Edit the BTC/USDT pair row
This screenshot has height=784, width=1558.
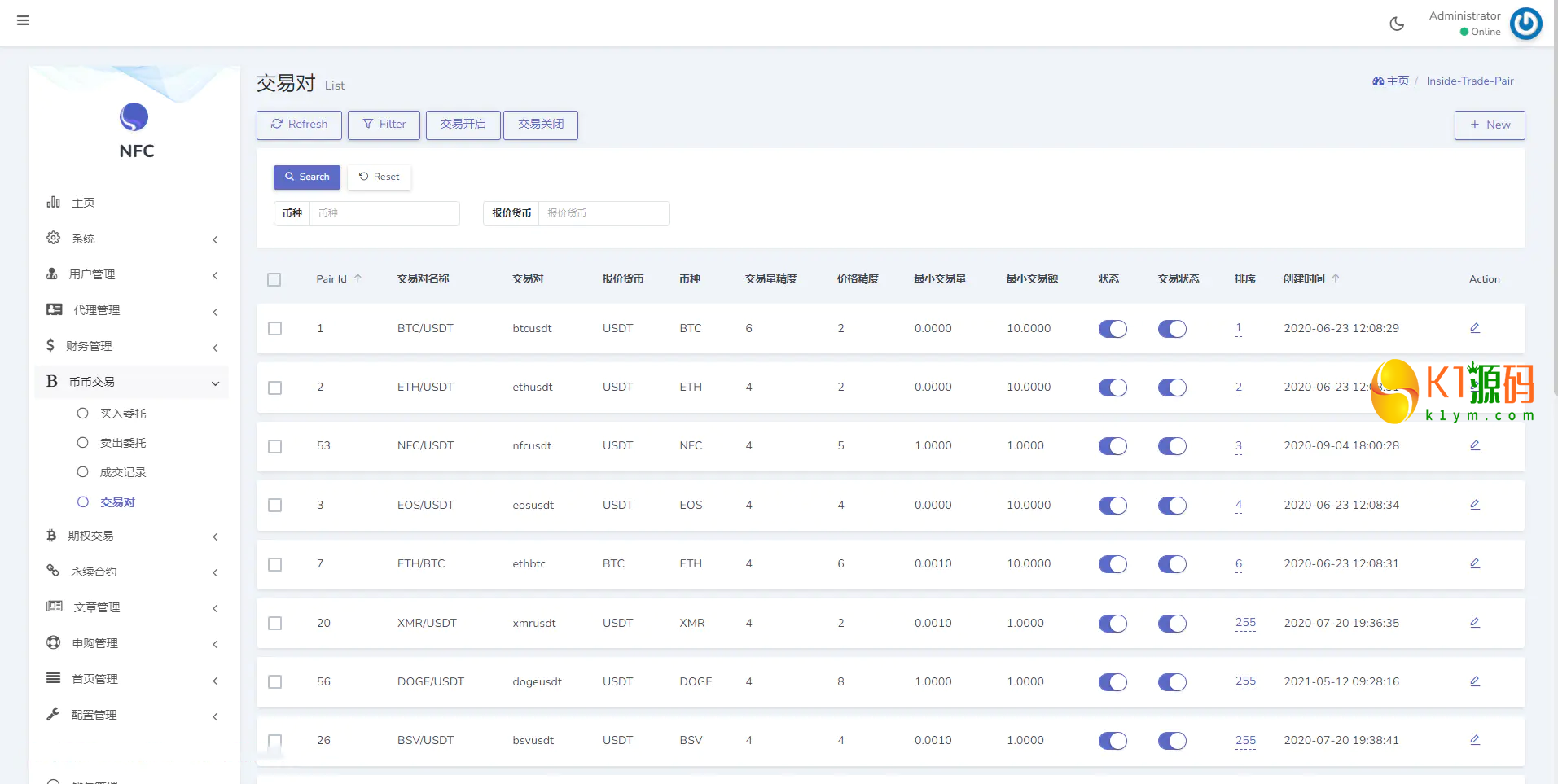(x=1475, y=328)
